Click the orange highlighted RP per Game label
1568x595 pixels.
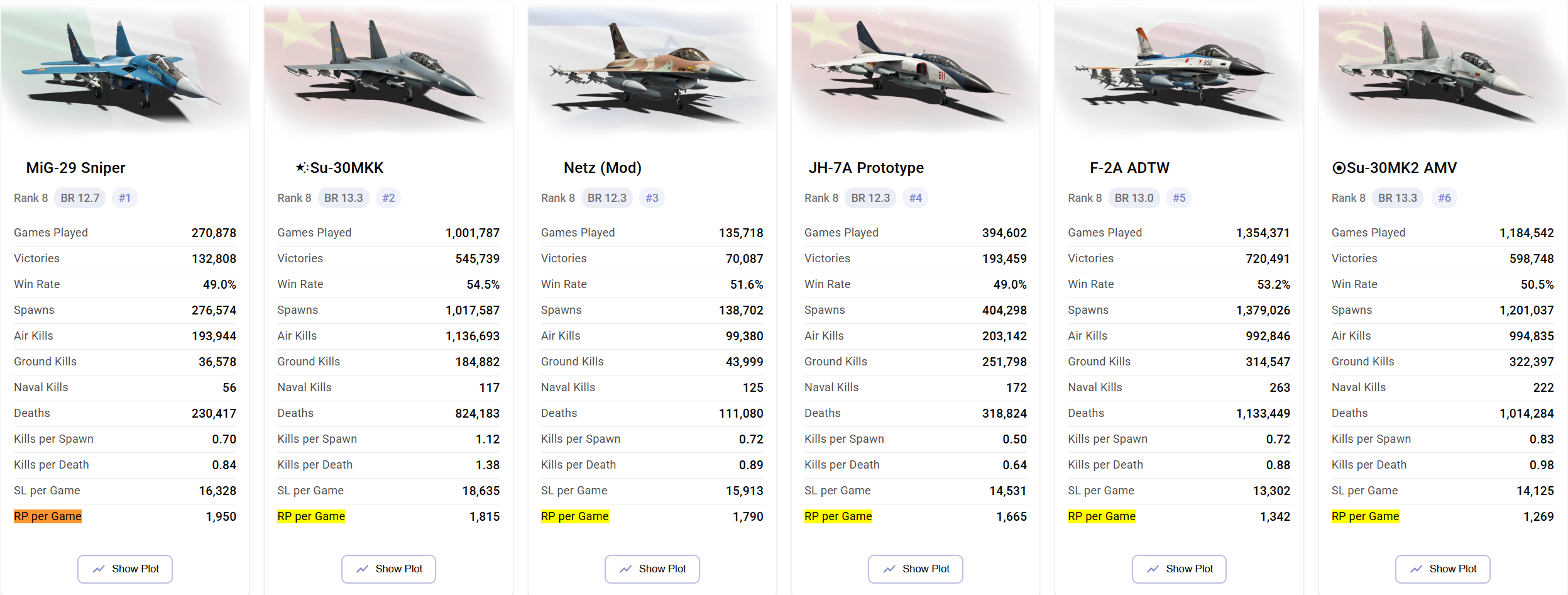pyautogui.click(x=48, y=516)
